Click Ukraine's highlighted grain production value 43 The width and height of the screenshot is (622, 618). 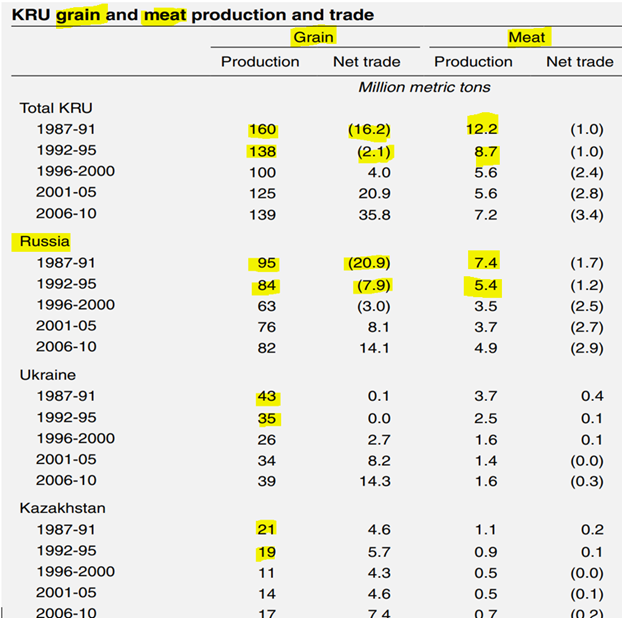[x=267, y=396]
